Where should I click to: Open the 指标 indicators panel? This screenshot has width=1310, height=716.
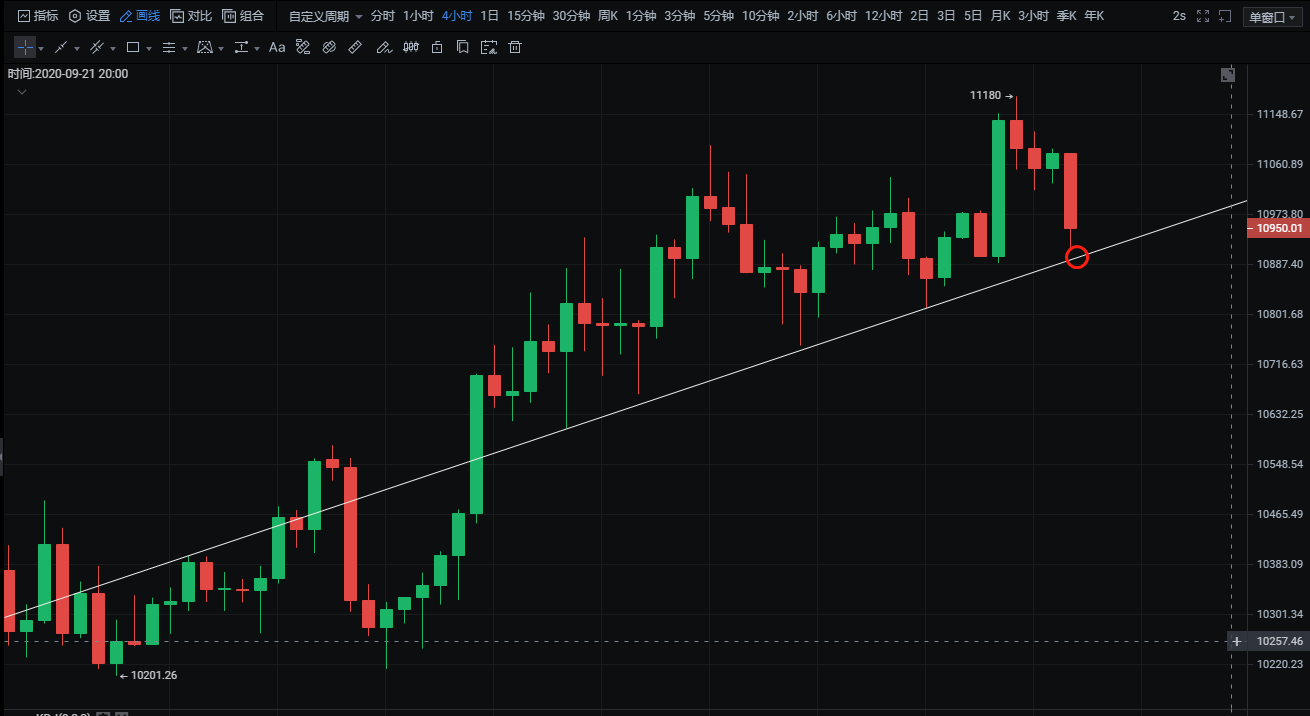pos(38,16)
